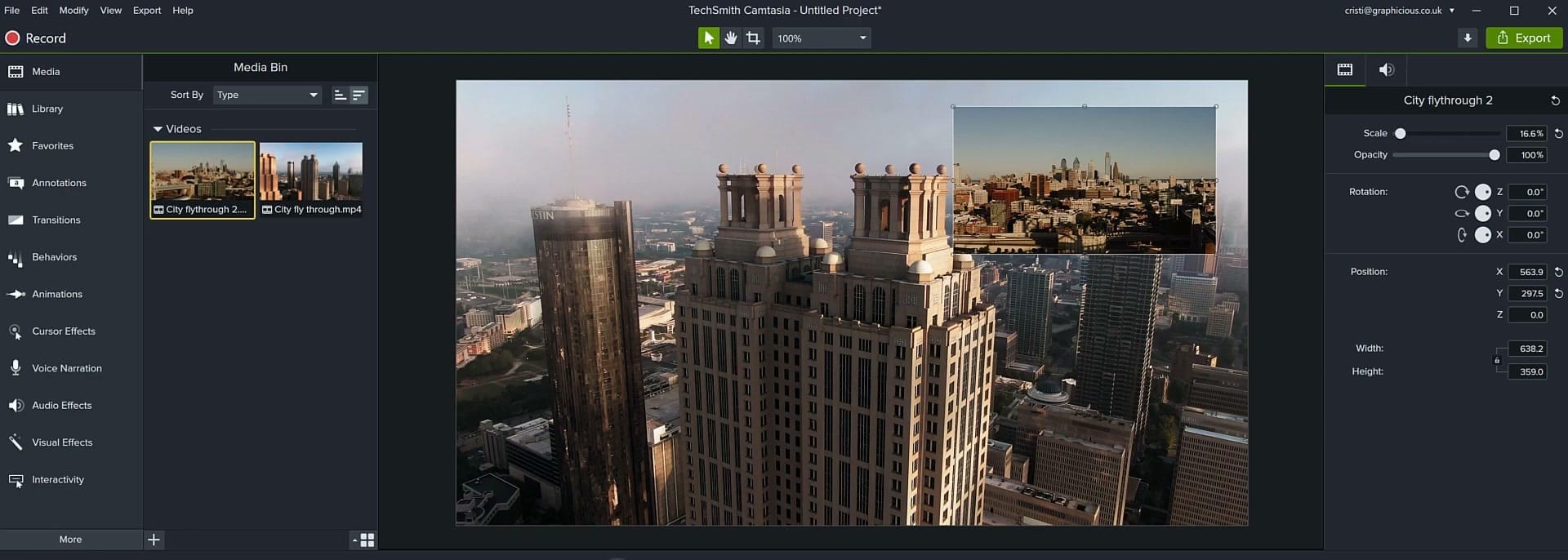The width and height of the screenshot is (1568, 560).
Task: Click the Scale value field 16.6%
Action: 1526,134
